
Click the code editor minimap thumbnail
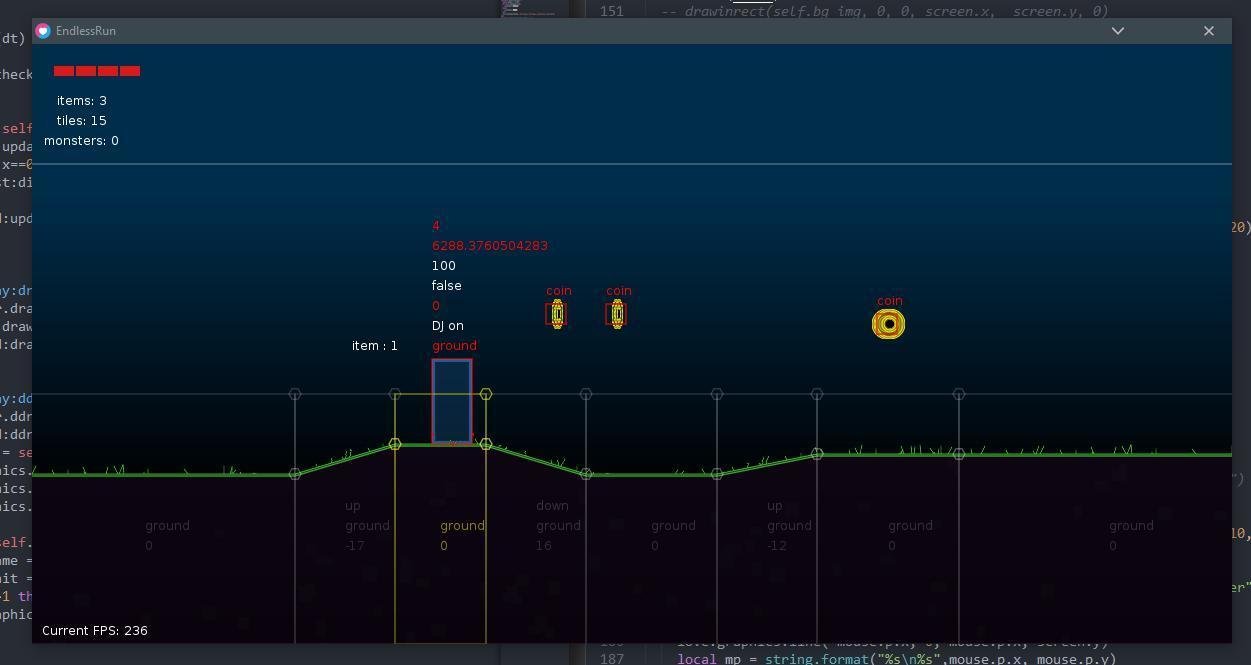point(529,8)
